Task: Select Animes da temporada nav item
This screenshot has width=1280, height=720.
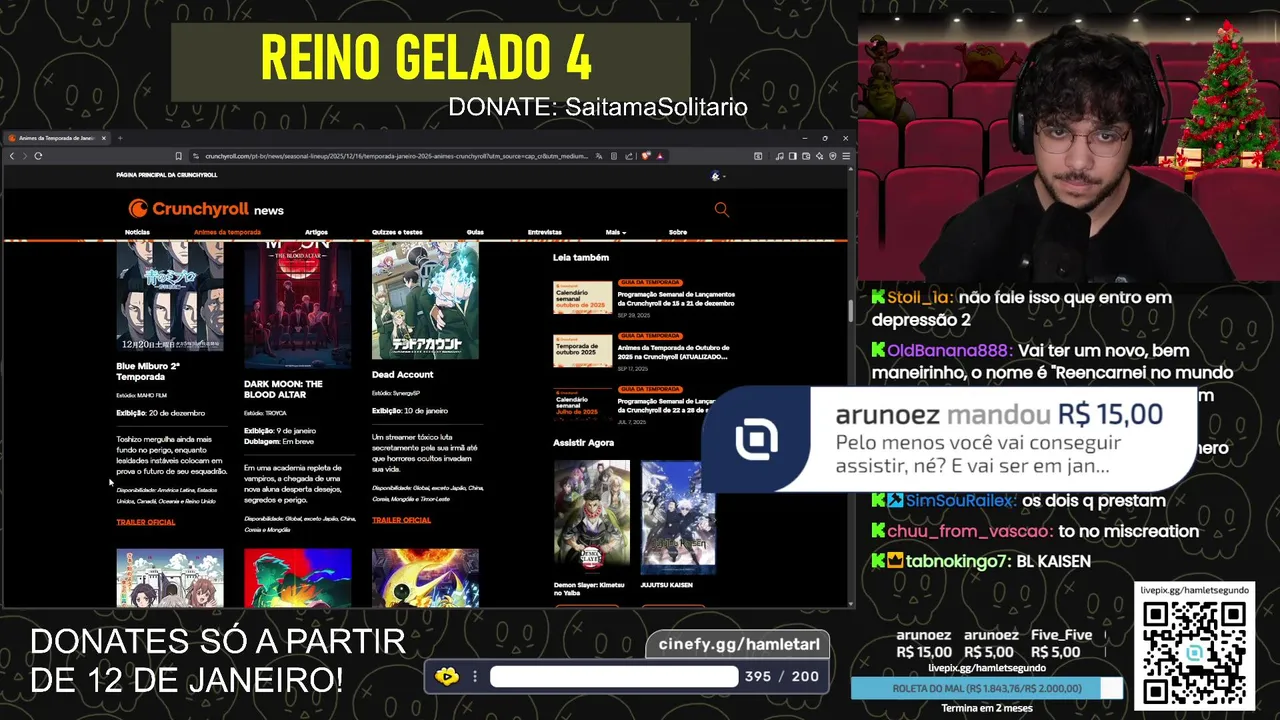Action: (227, 232)
